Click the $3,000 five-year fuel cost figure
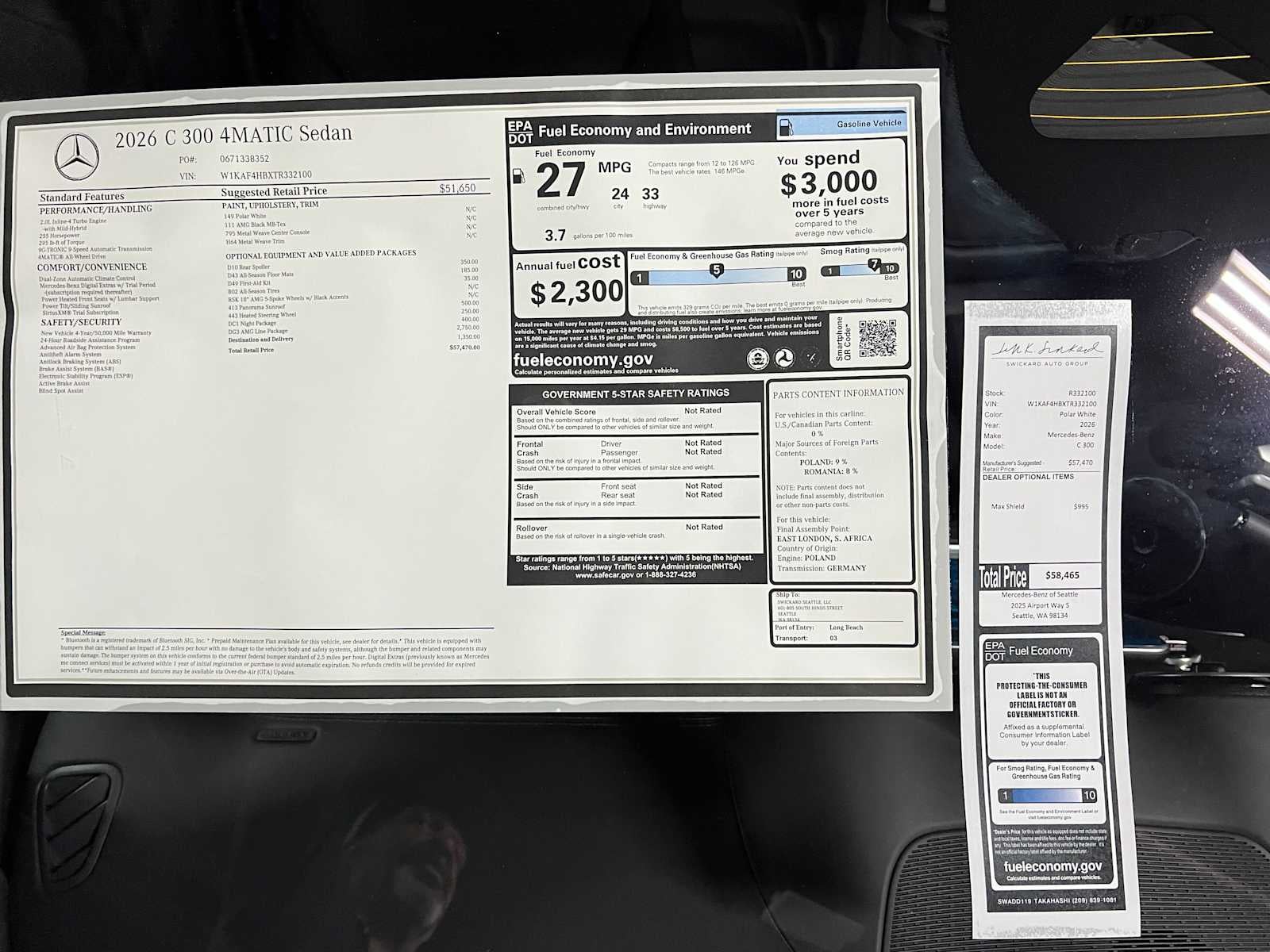 [828, 183]
